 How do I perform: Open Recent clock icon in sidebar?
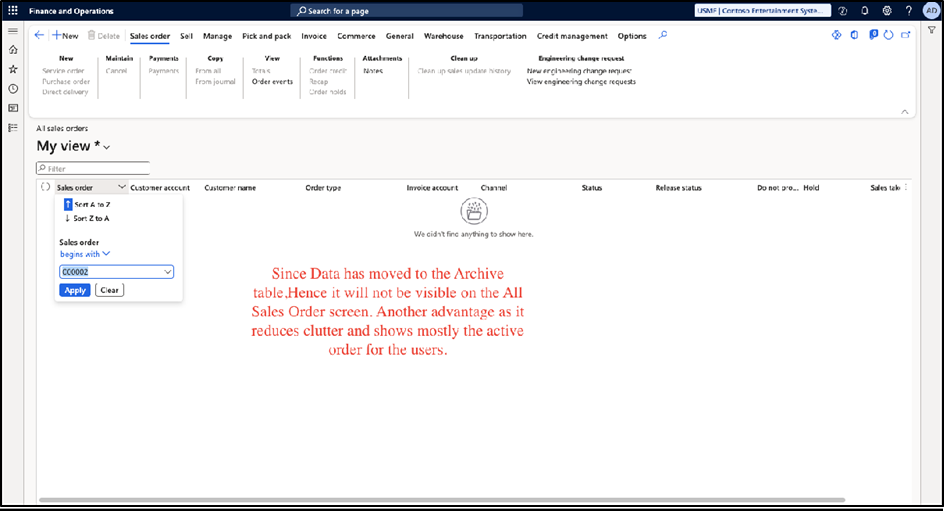[13, 89]
